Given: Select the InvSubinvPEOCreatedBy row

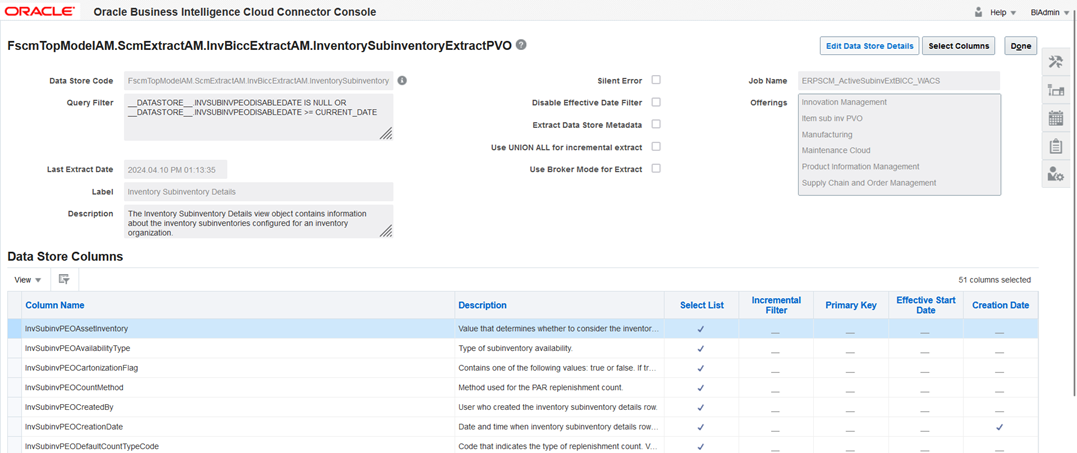Looking at the screenshot, I should (523, 407).
